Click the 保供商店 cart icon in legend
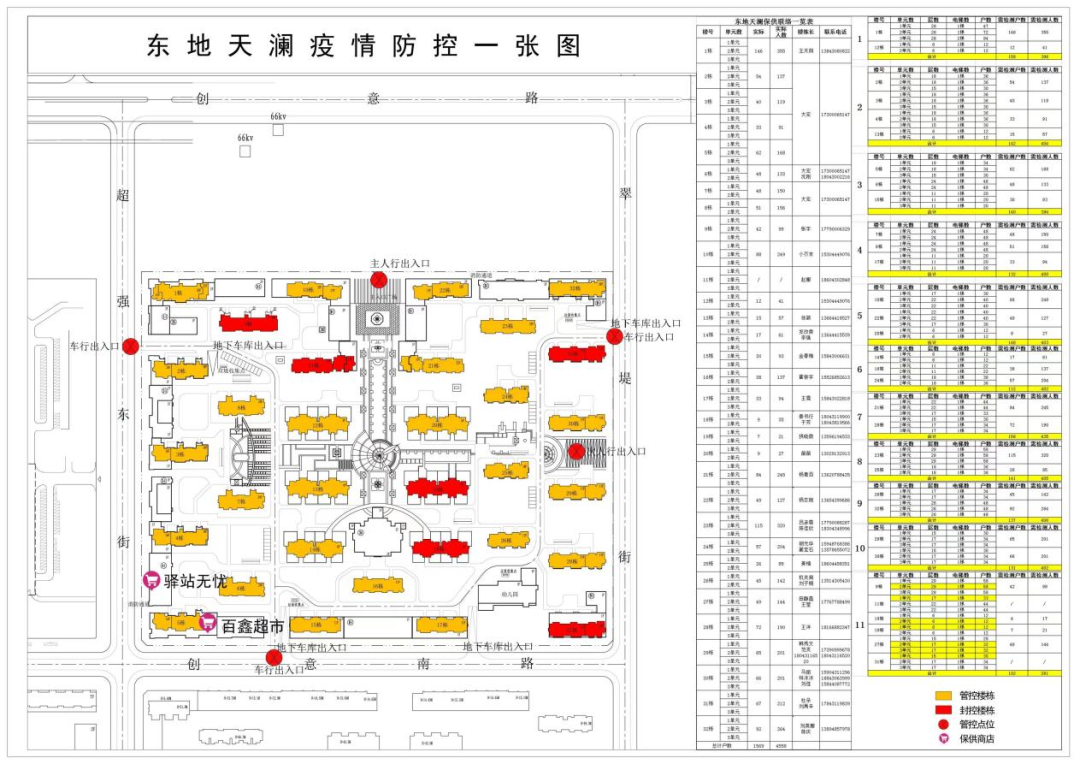Image resolution: width=1080 pixels, height=764 pixels. click(x=943, y=739)
